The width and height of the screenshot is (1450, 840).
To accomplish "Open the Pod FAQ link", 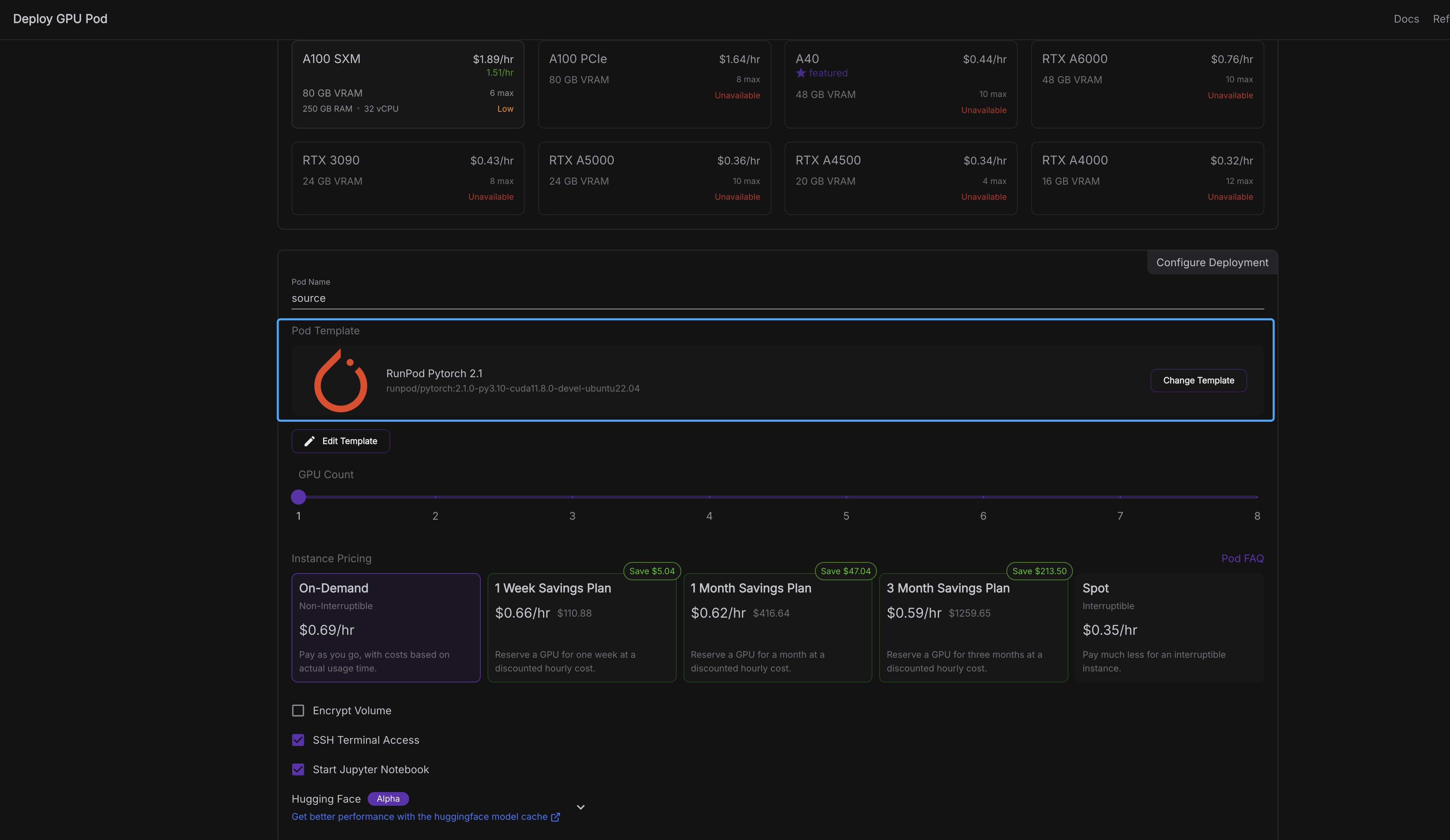I will (x=1242, y=559).
